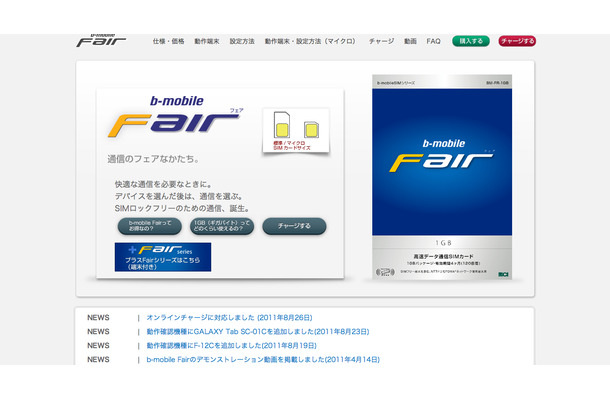Open the 設定方法 menu item

(242, 41)
